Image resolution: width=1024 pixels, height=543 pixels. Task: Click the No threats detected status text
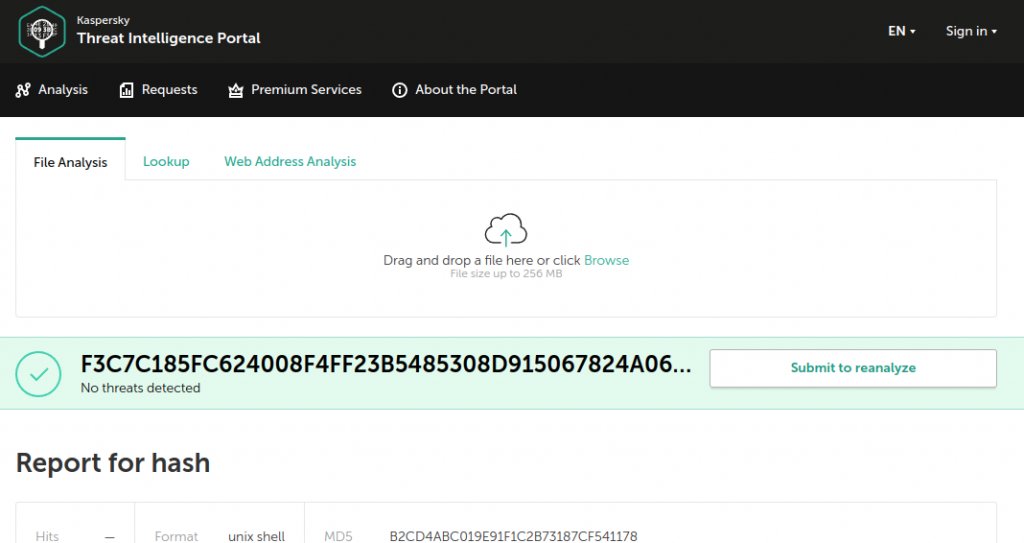[x=140, y=388]
